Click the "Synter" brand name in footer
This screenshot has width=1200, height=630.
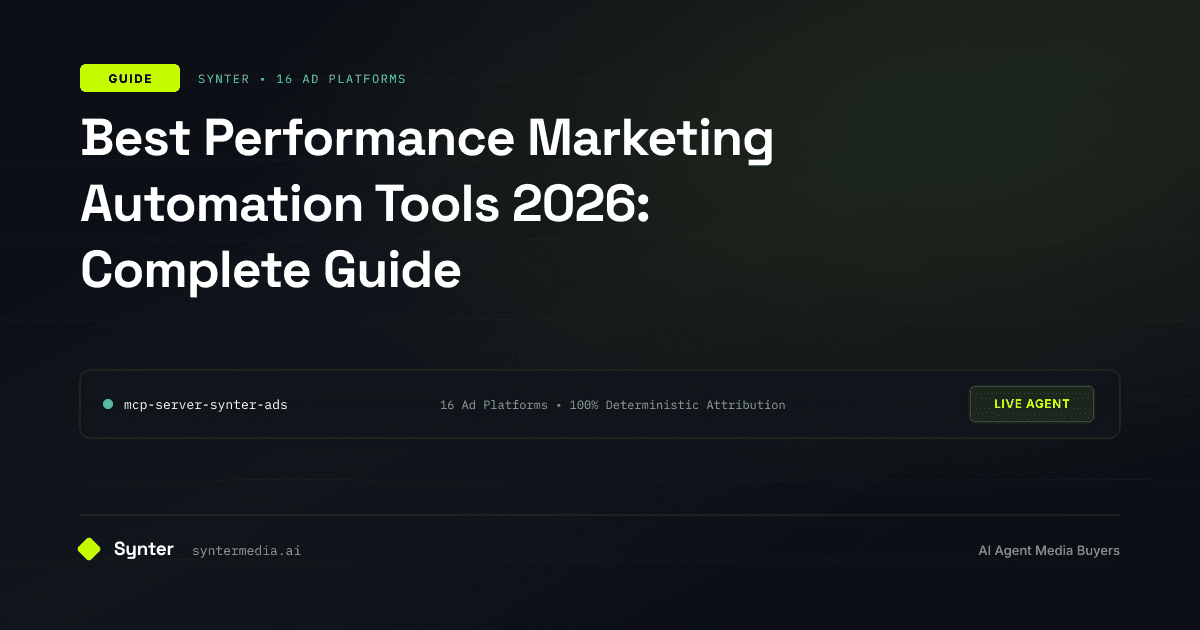(x=144, y=549)
